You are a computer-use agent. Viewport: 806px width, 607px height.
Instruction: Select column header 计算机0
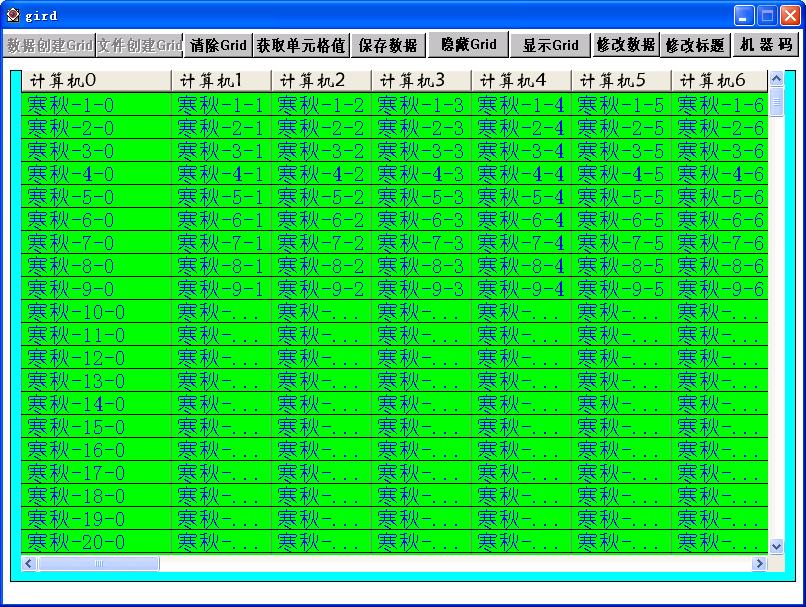click(x=96, y=81)
